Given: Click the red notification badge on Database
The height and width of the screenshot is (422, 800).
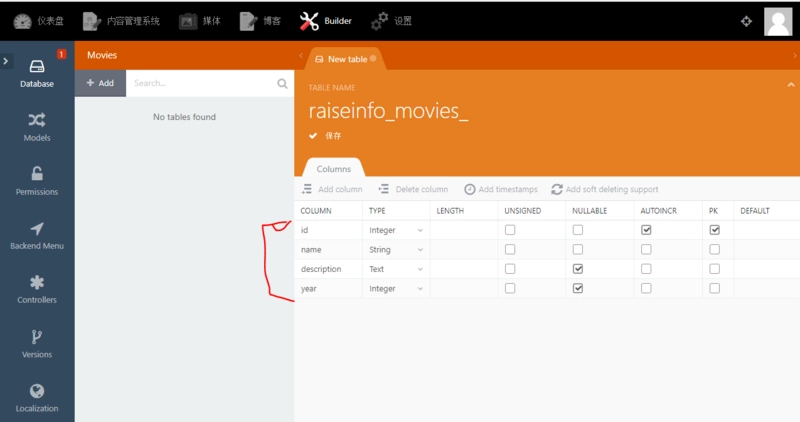Looking at the screenshot, I should [61, 54].
